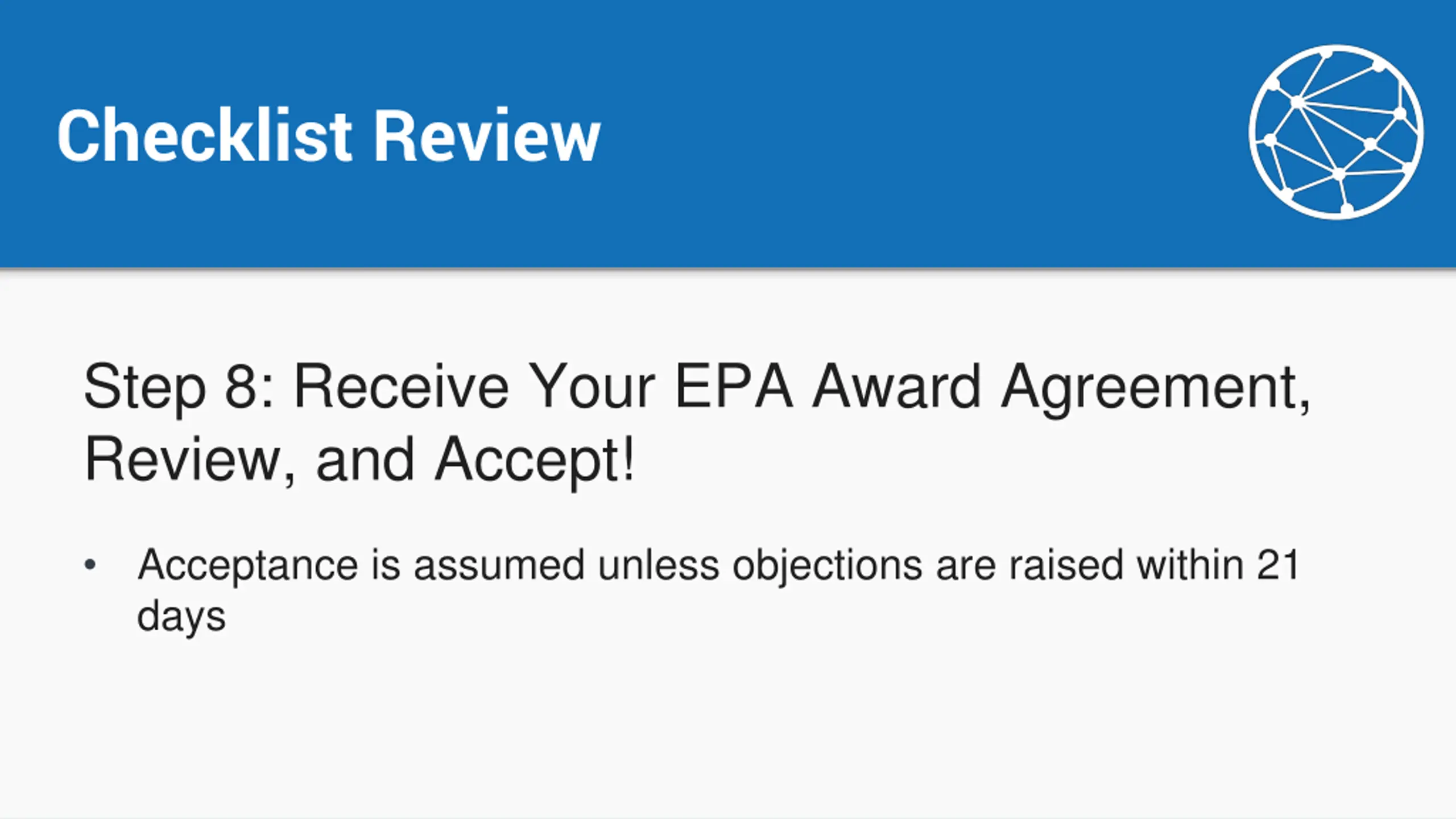Select the "Review, and Accept!" heading line
Image resolution: width=1456 pixels, height=819 pixels.
click(359, 461)
